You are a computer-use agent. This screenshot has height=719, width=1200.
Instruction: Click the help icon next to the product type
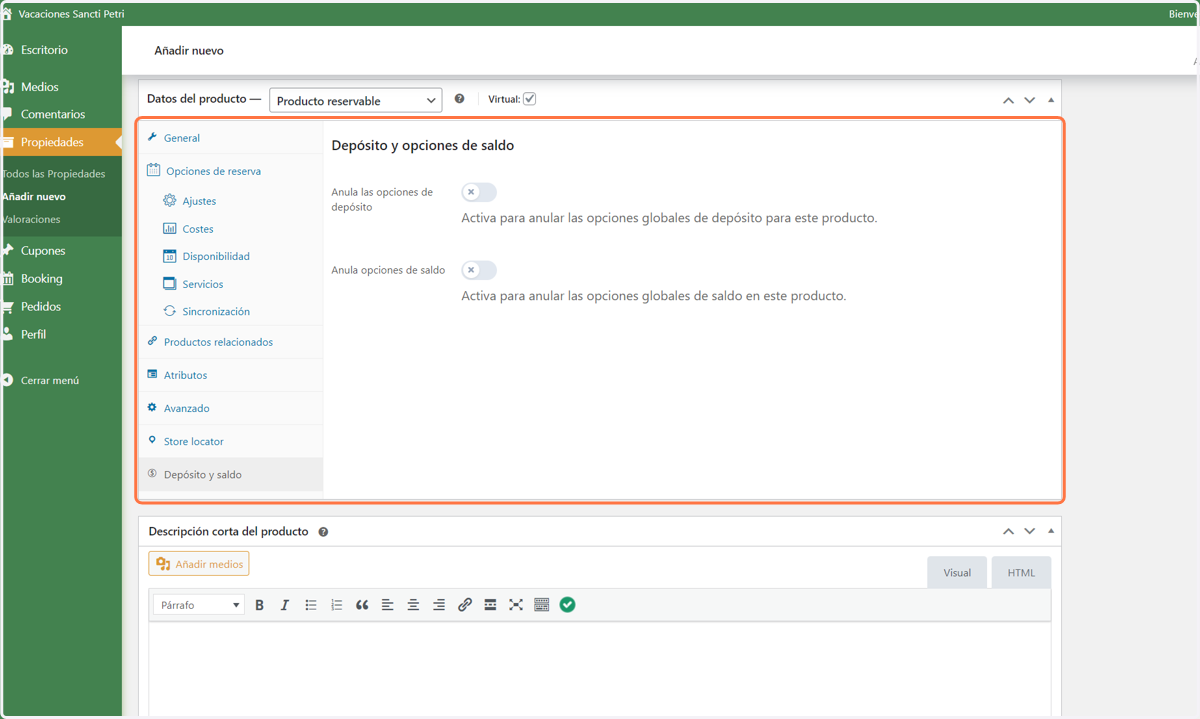pyautogui.click(x=460, y=99)
